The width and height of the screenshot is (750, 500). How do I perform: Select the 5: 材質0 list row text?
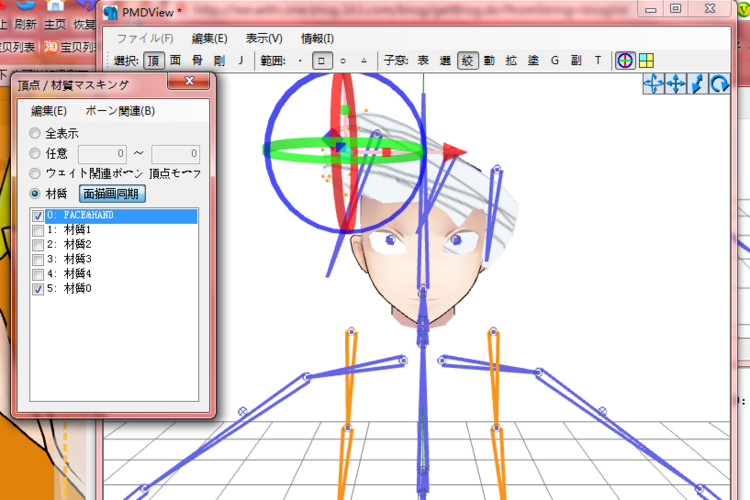click(69, 289)
